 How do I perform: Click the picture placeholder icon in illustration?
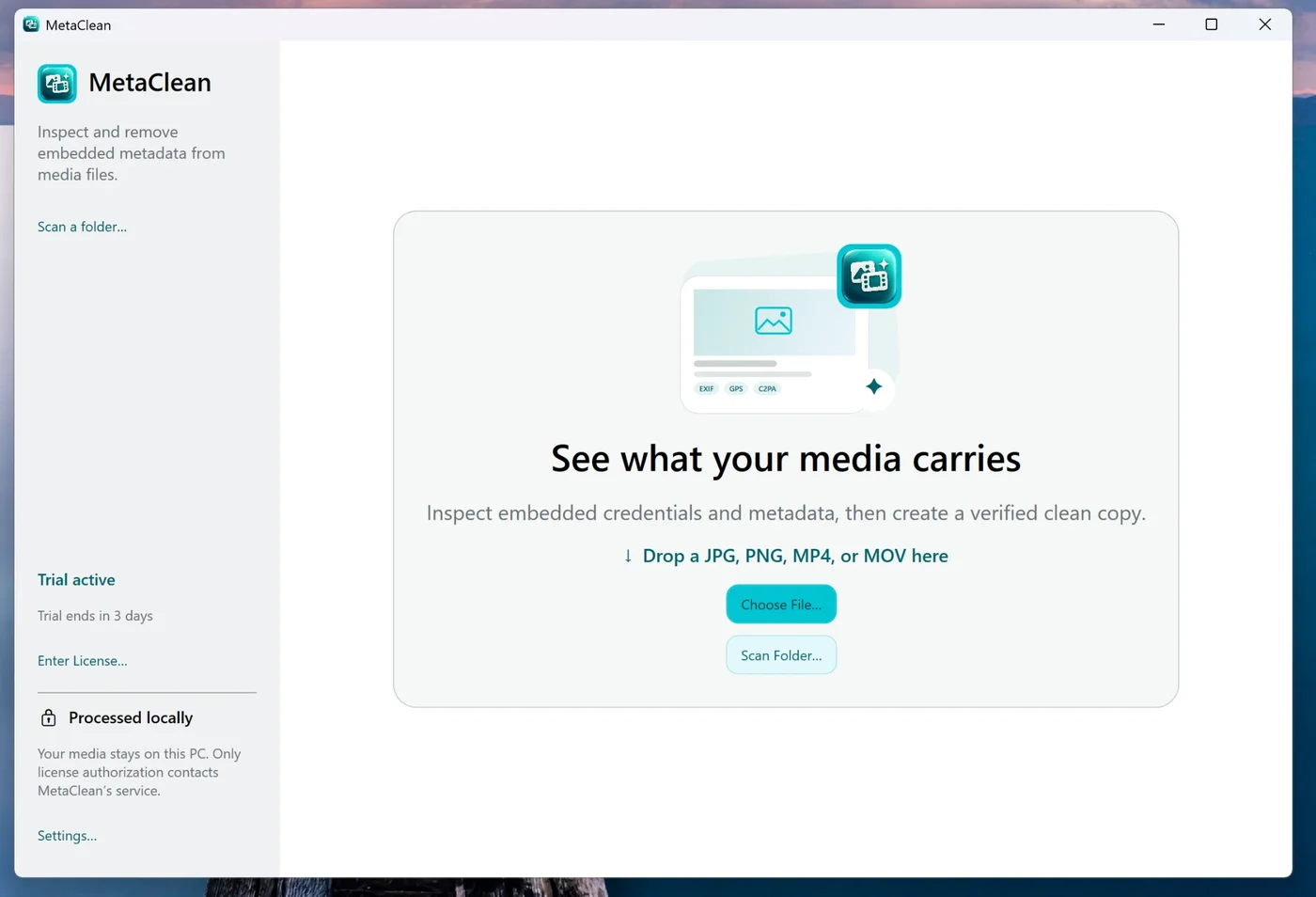point(774,321)
